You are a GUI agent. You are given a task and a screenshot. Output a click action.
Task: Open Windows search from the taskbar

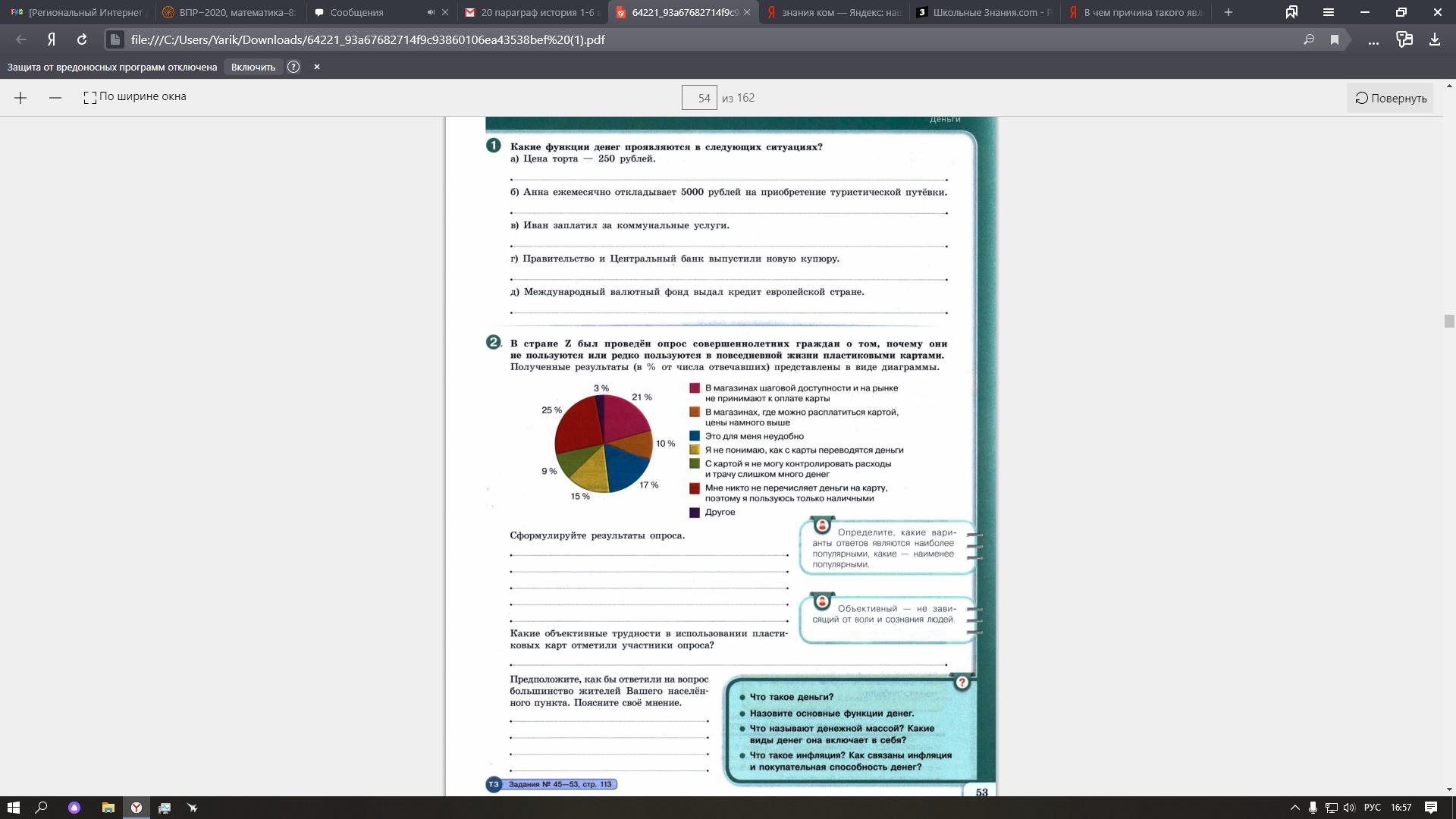(42, 808)
